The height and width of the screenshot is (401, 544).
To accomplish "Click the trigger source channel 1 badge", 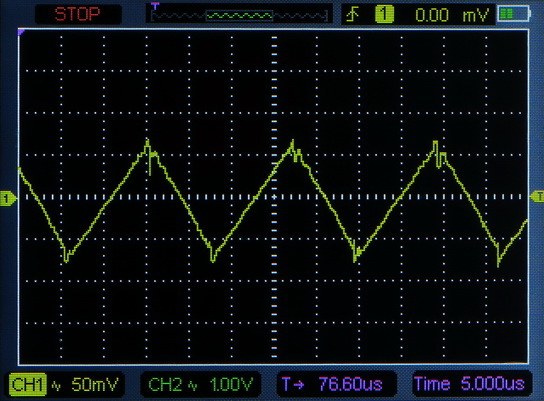I will (384, 15).
